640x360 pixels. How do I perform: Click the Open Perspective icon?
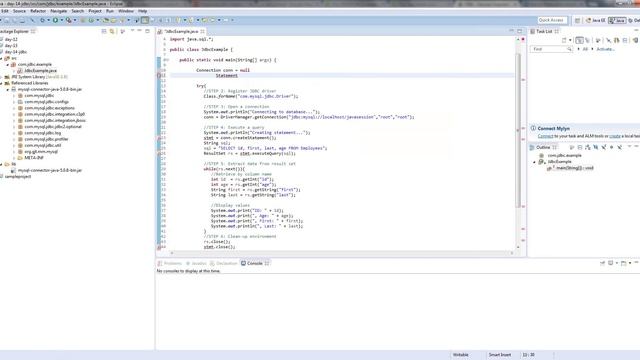(x=577, y=20)
